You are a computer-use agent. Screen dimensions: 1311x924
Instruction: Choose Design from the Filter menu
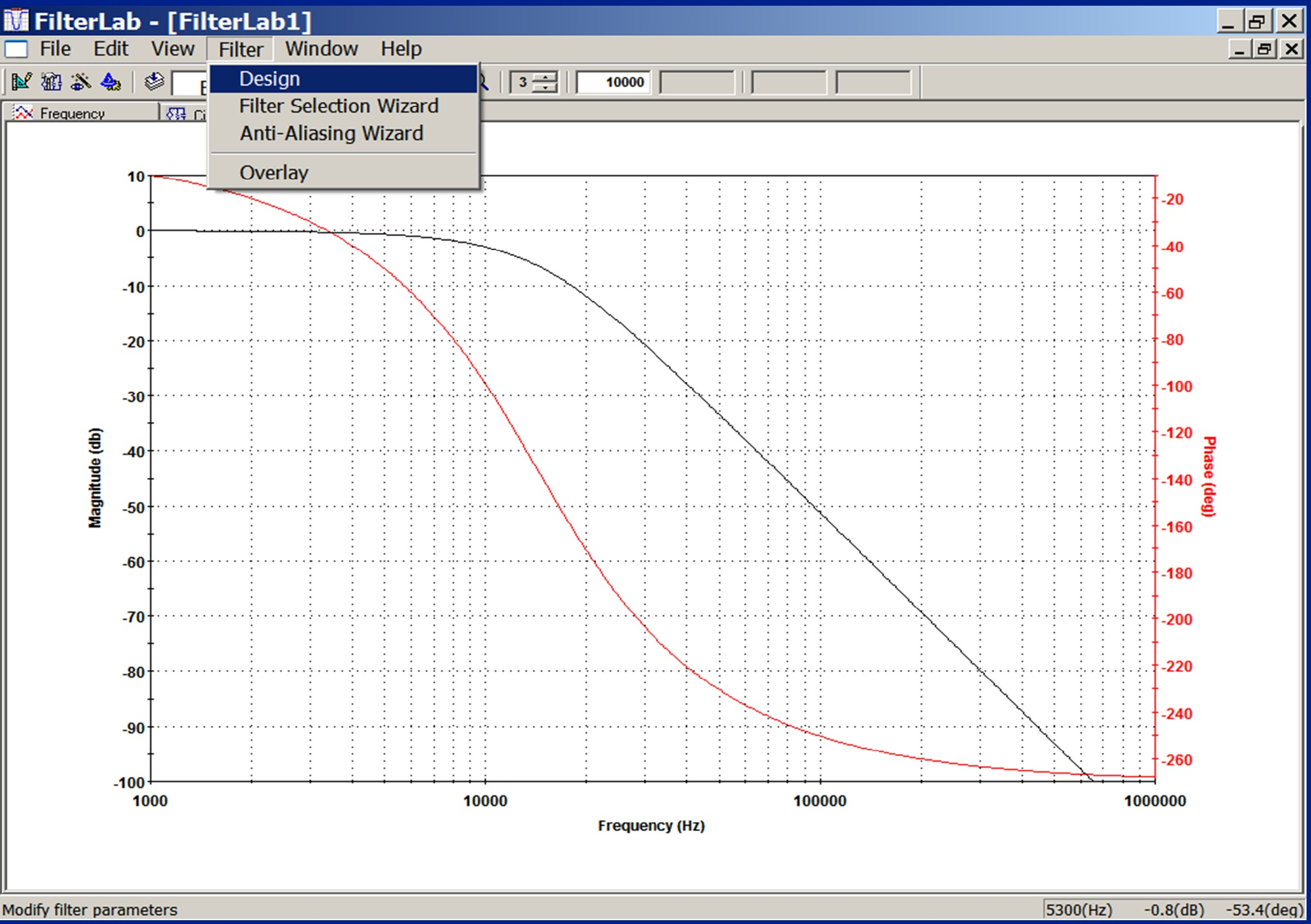tap(269, 78)
